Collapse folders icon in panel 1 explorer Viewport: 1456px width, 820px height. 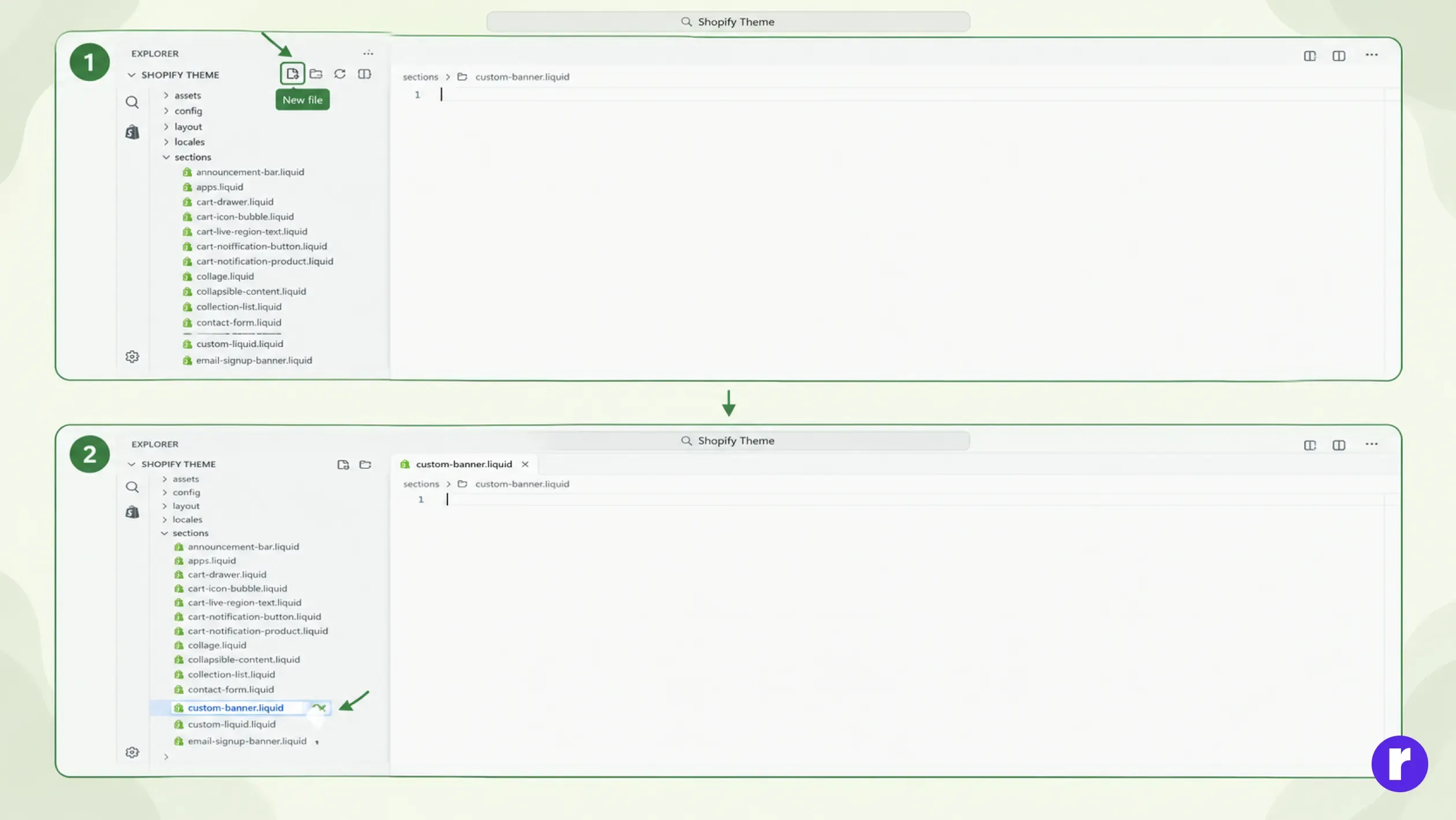point(364,73)
